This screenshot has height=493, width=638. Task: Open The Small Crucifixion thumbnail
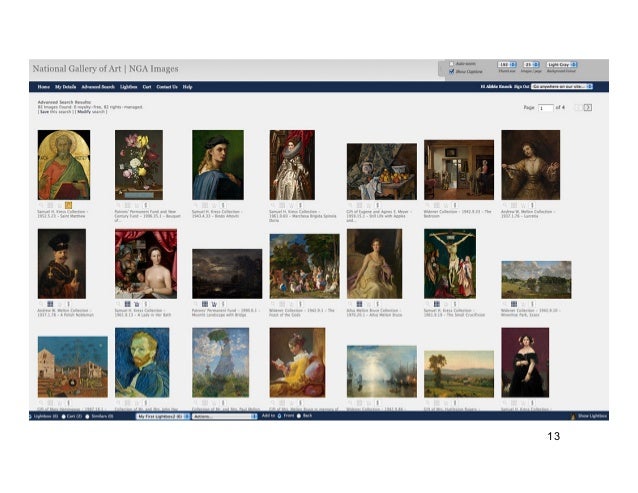(x=450, y=264)
